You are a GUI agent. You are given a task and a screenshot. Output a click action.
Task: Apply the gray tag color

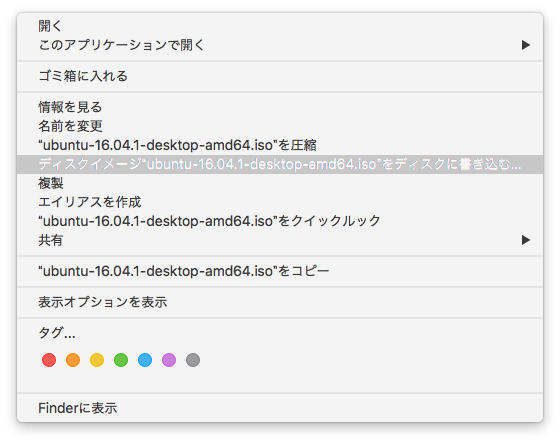[x=193, y=360]
